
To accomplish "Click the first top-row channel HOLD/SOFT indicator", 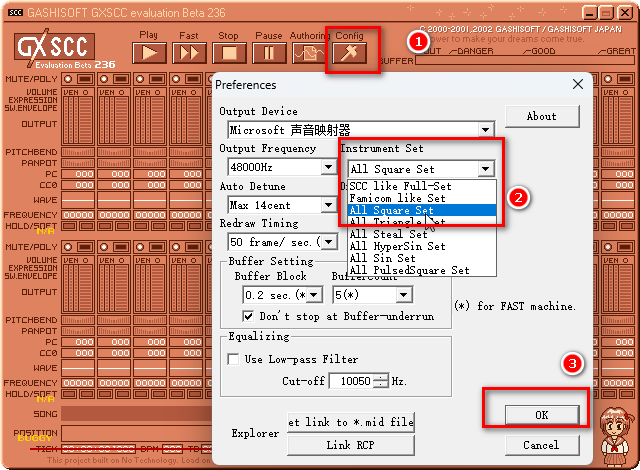I will [78, 226].
